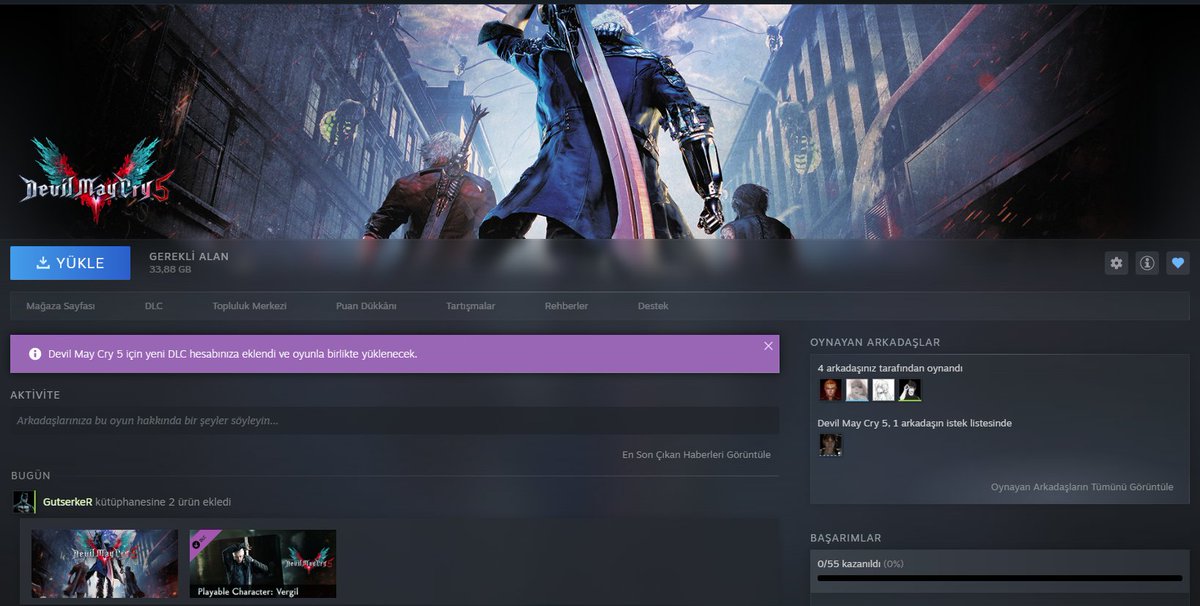Viewport: 1200px width, 606px height.
Task: Click the activity comment input field
Action: tap(394, 420)
